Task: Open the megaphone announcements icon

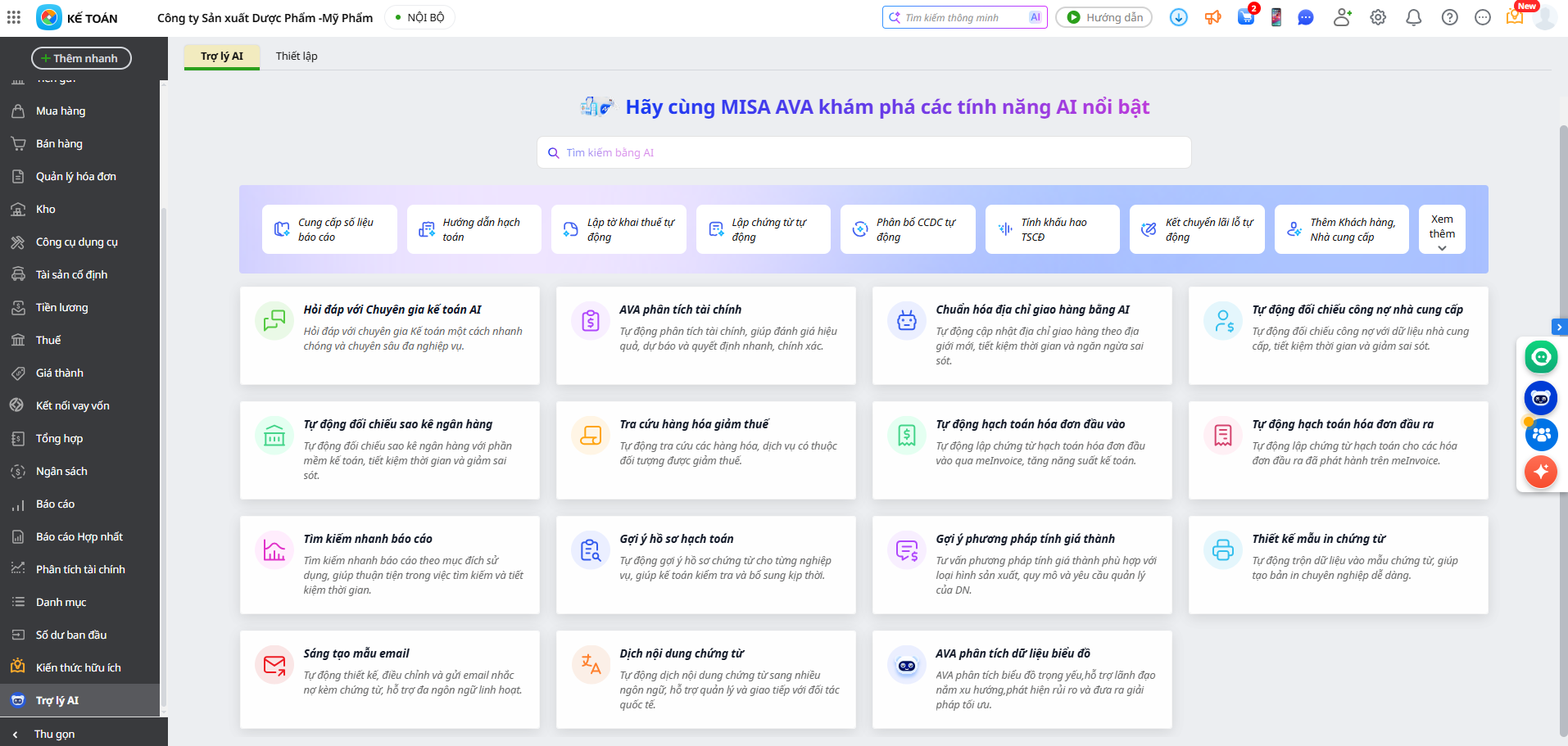Action: (x=1212, y=17)
